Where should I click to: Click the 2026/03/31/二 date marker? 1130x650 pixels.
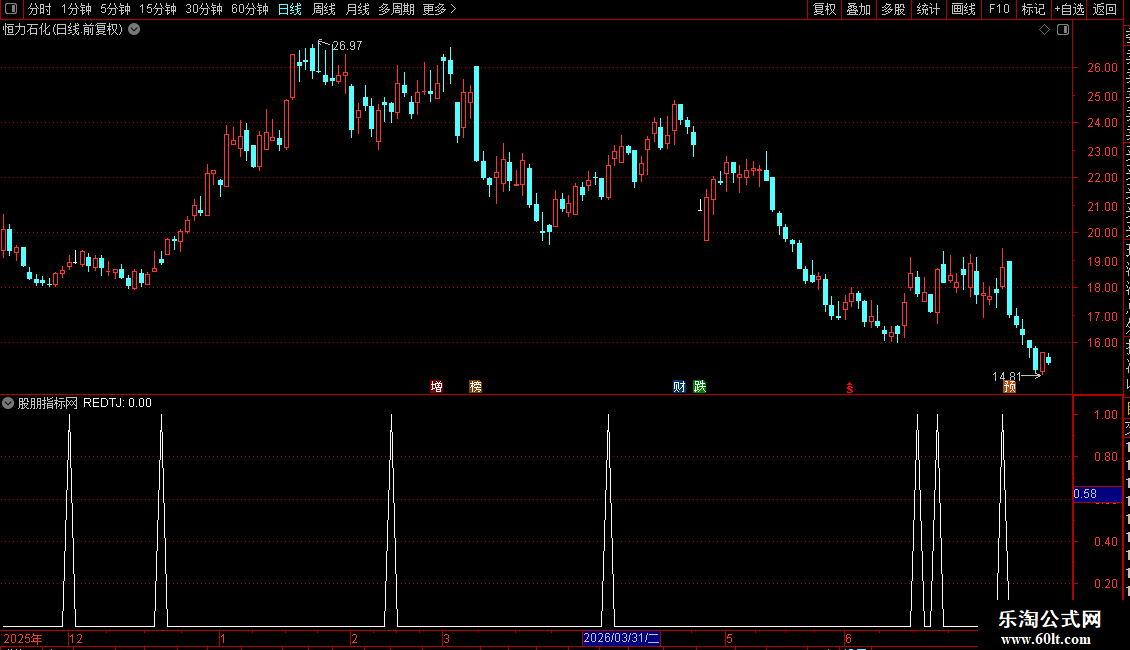click(x=620, y=638)
